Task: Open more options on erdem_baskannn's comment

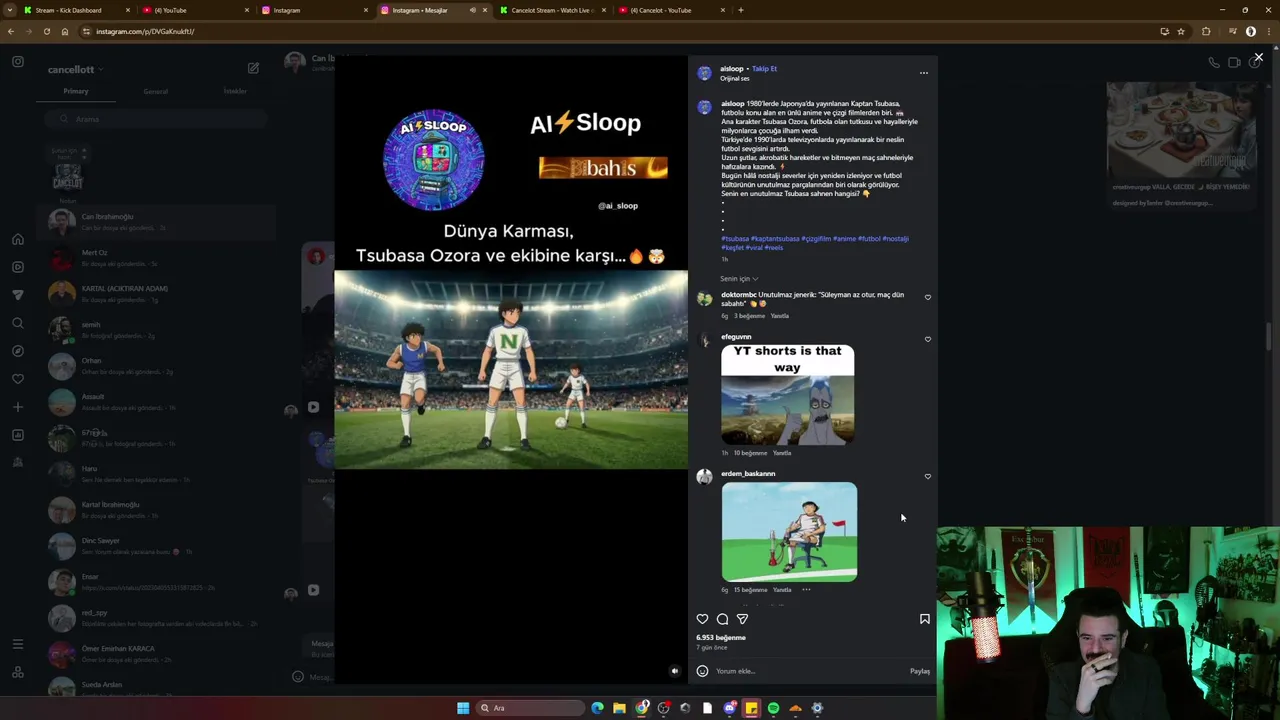Action: [x=806, y=590]
